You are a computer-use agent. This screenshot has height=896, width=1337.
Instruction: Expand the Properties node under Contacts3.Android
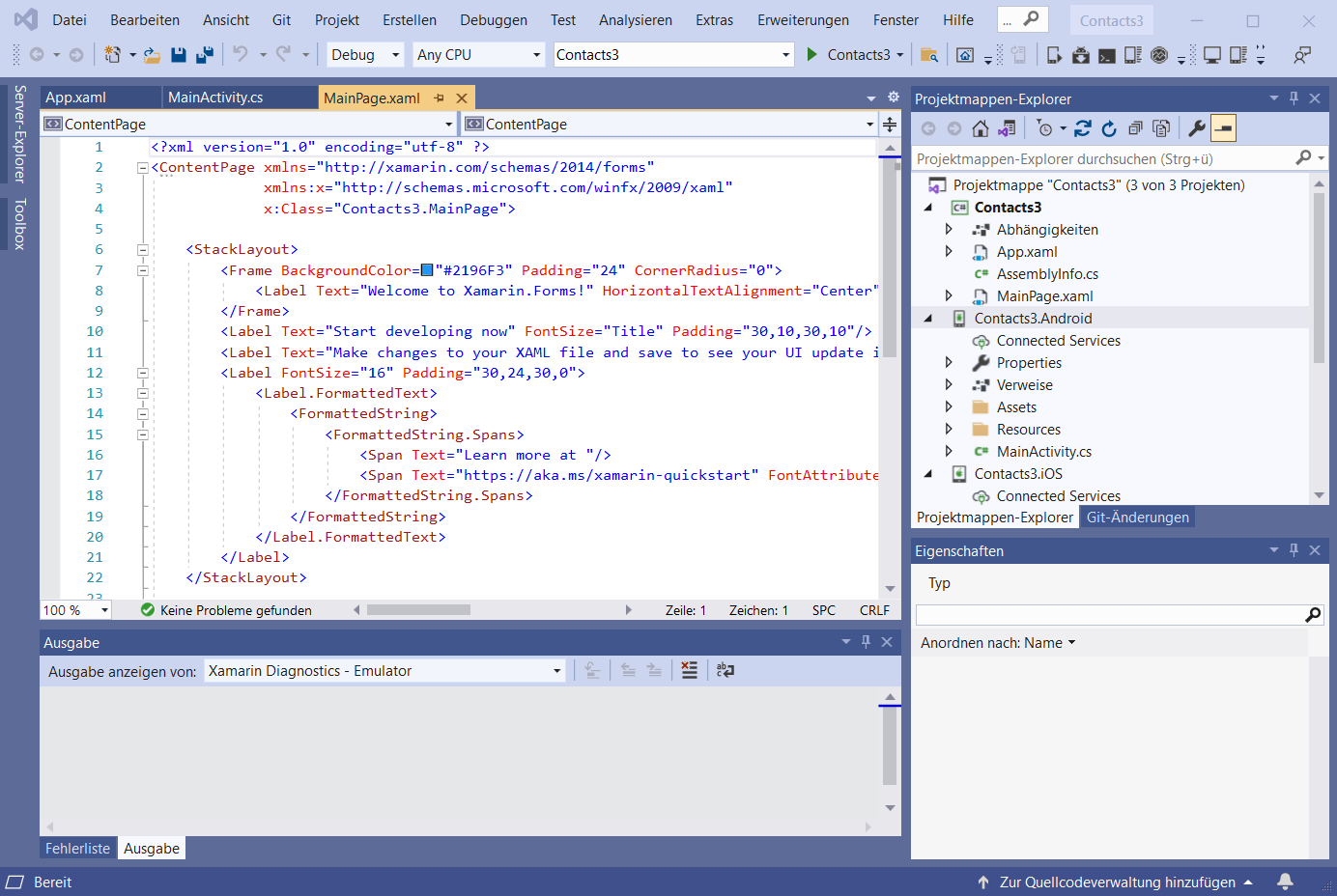(949, 363)
